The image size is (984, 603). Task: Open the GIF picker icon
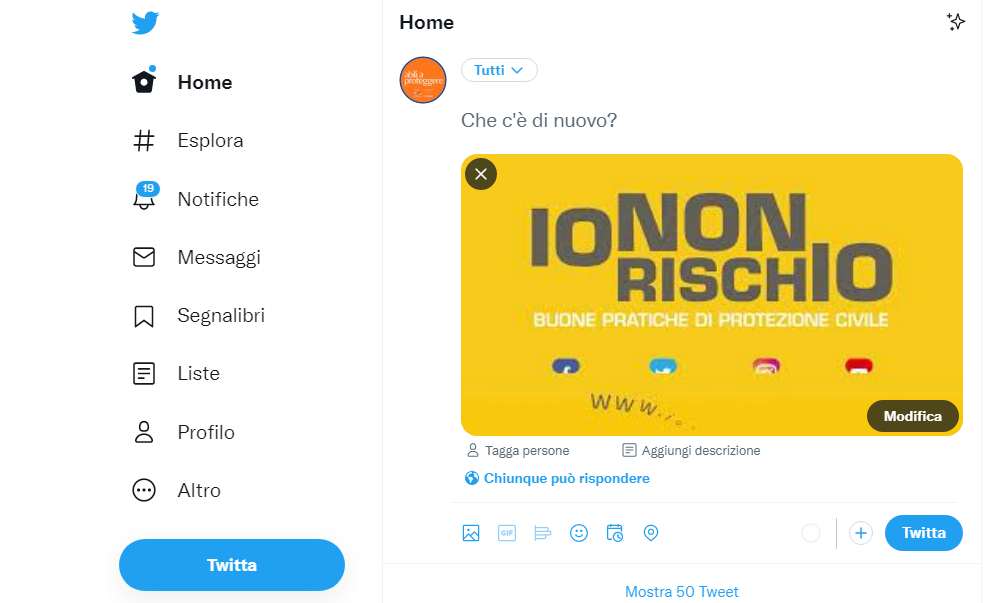506,533
